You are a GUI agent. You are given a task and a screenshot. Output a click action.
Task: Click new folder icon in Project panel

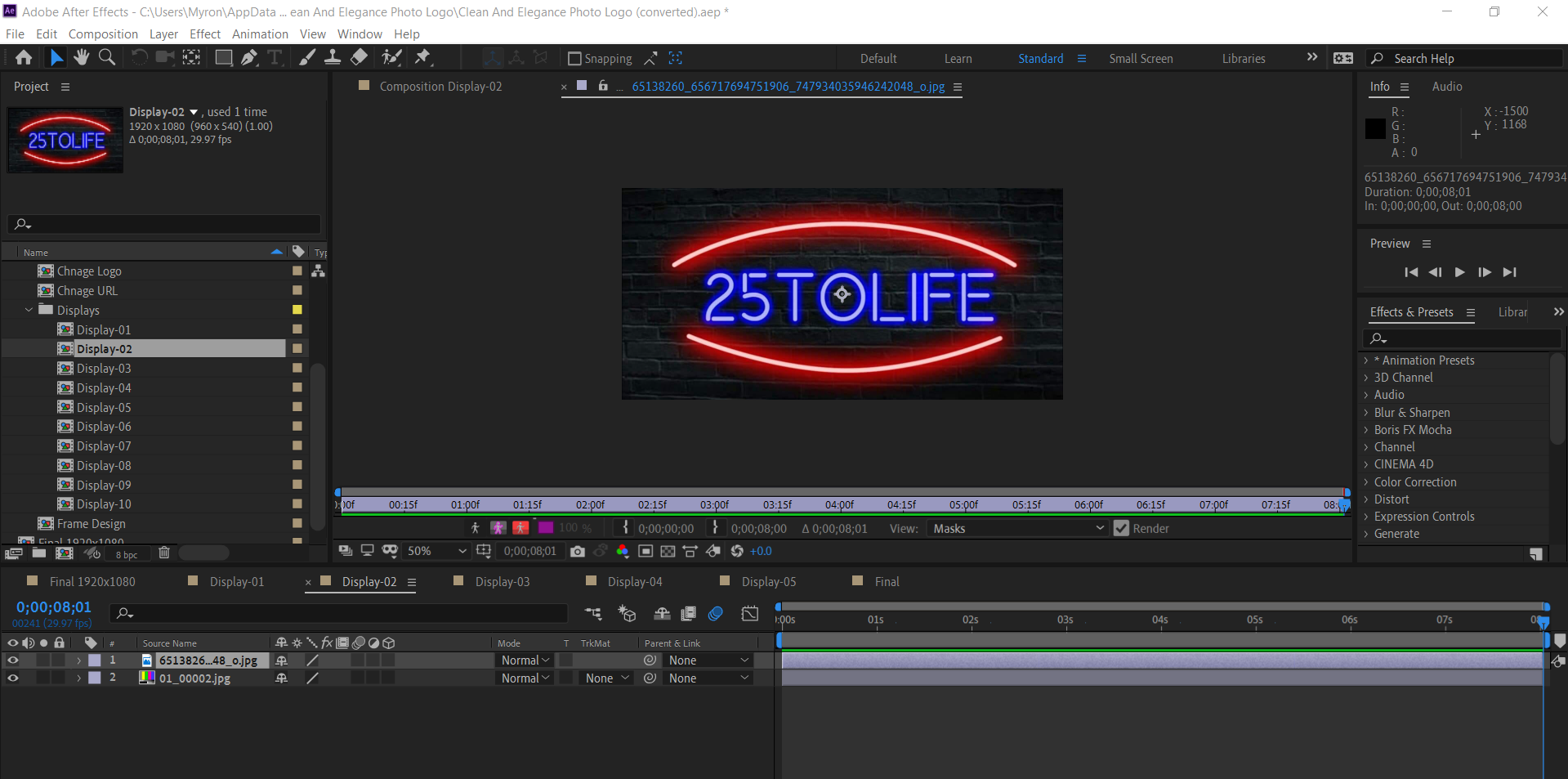tap(38, 553)
